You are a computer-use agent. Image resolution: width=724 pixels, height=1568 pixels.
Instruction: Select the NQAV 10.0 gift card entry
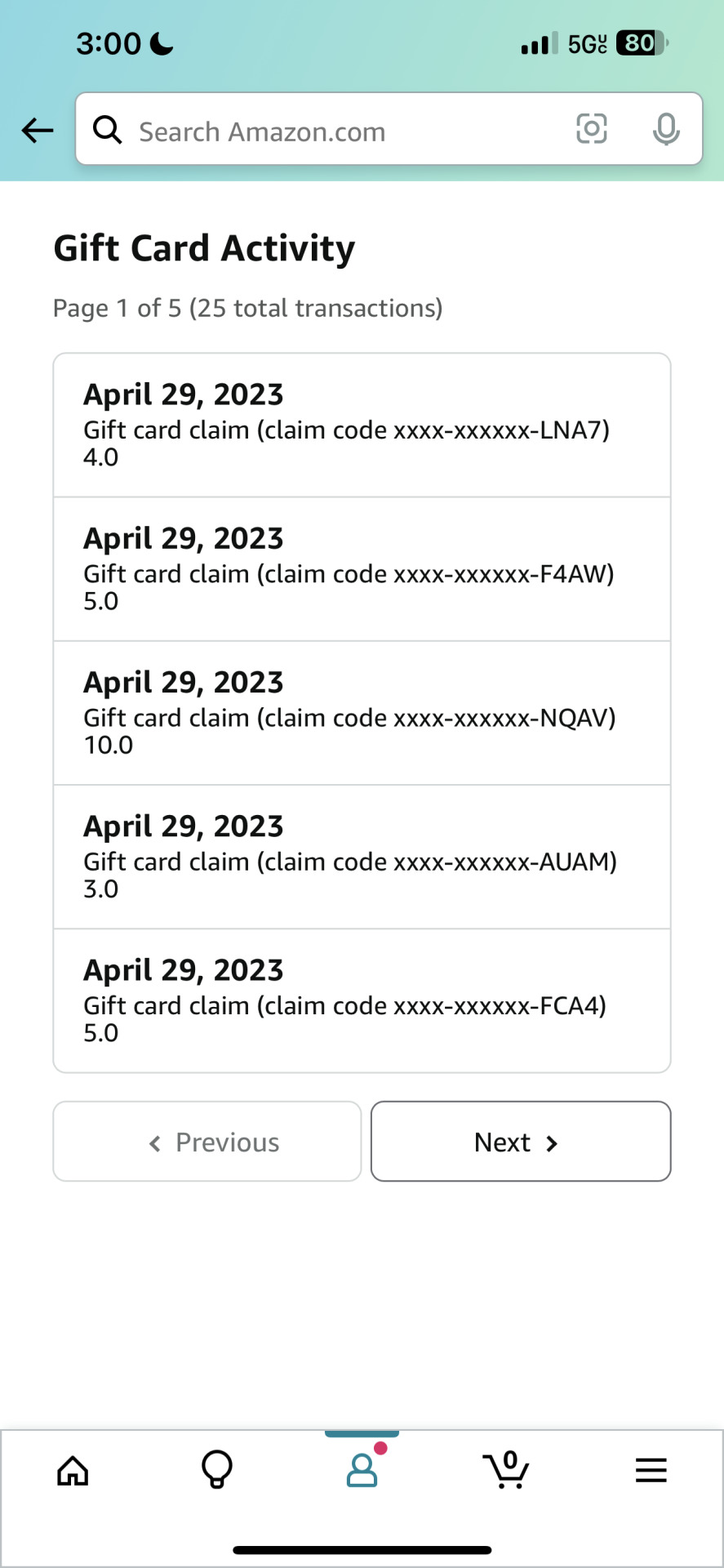coord(362,713)
